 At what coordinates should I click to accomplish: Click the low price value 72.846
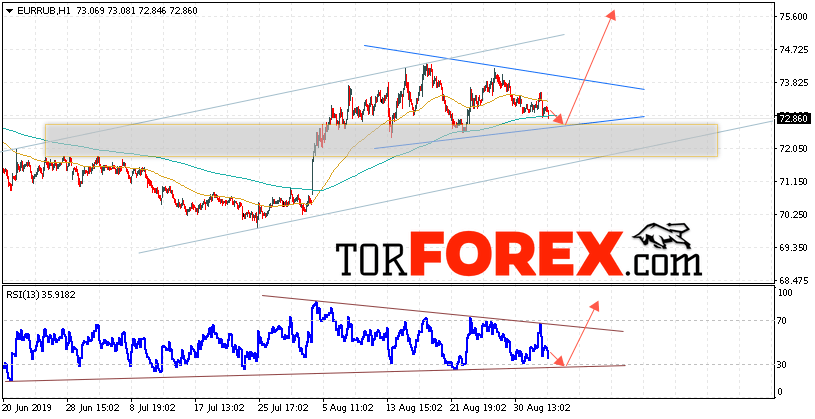(155, 10)
